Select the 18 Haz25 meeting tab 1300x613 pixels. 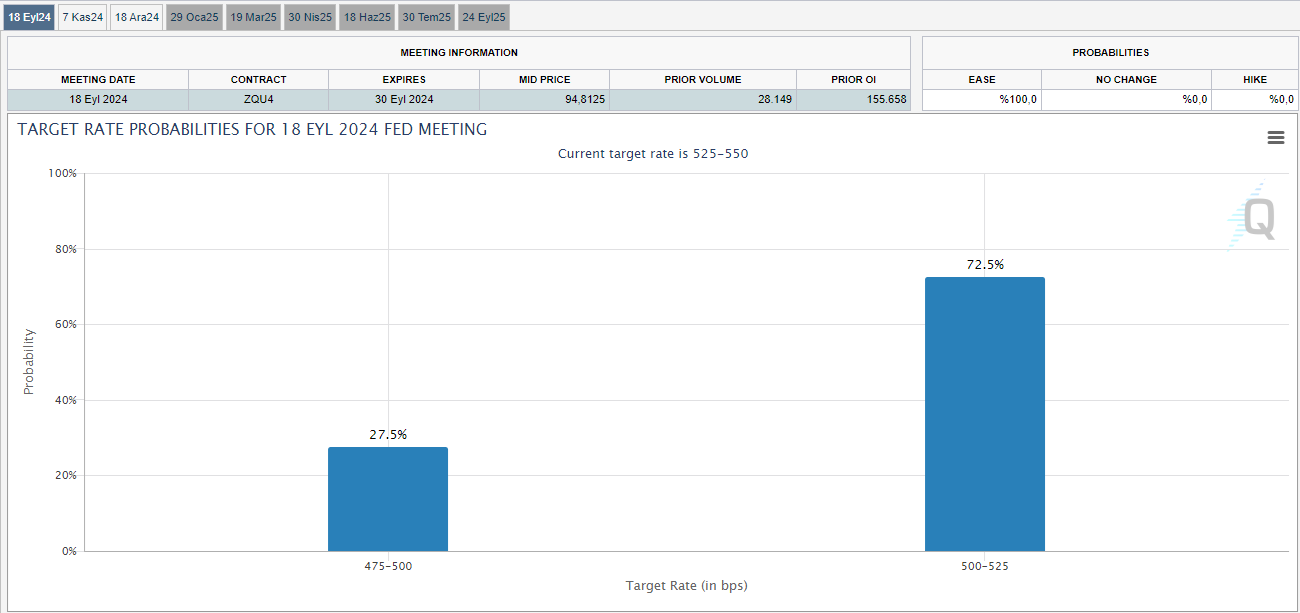point(368,17)
